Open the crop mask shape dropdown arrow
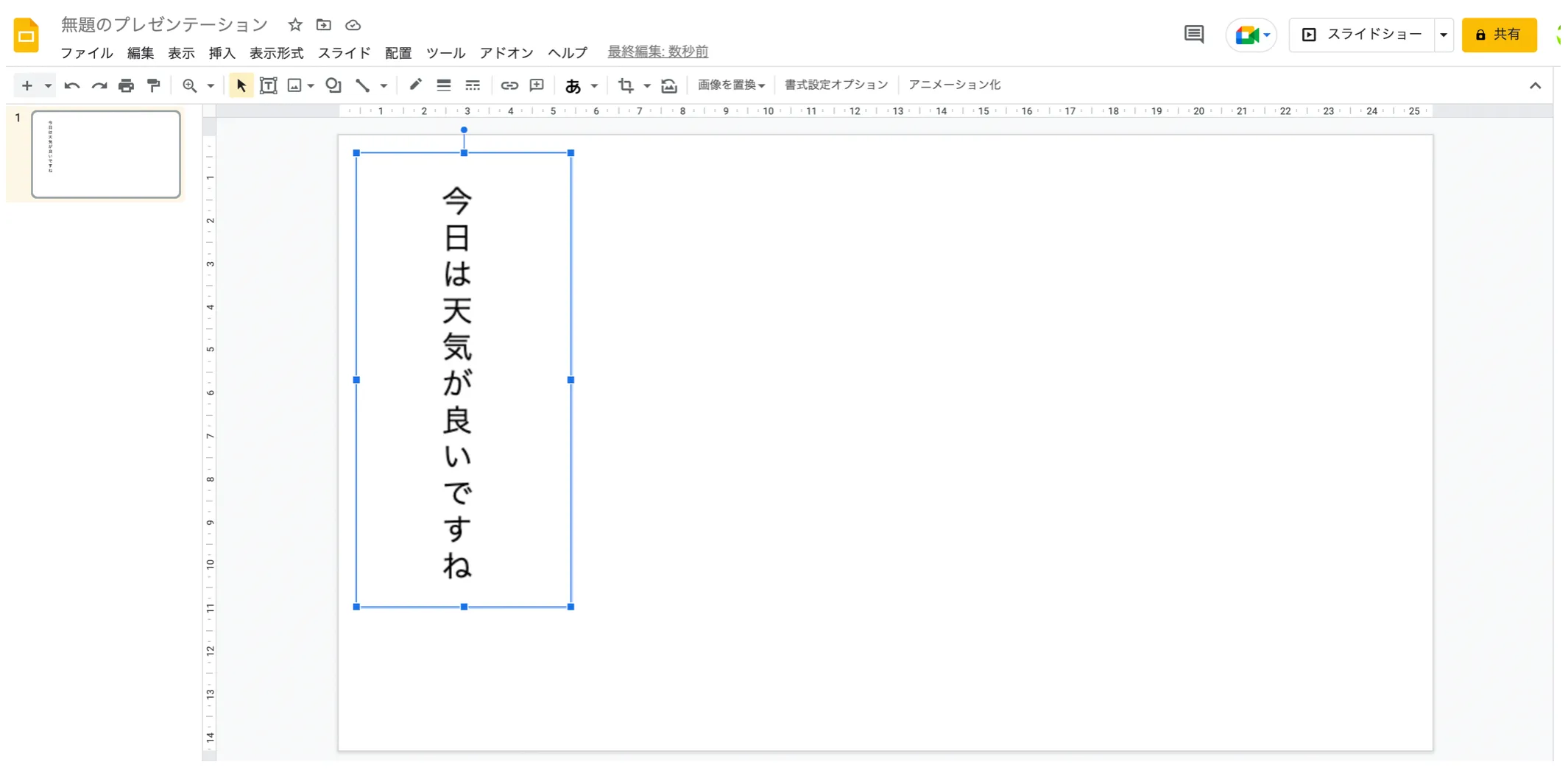Screen dimensions: 1568x773 [x=646, y=86]
